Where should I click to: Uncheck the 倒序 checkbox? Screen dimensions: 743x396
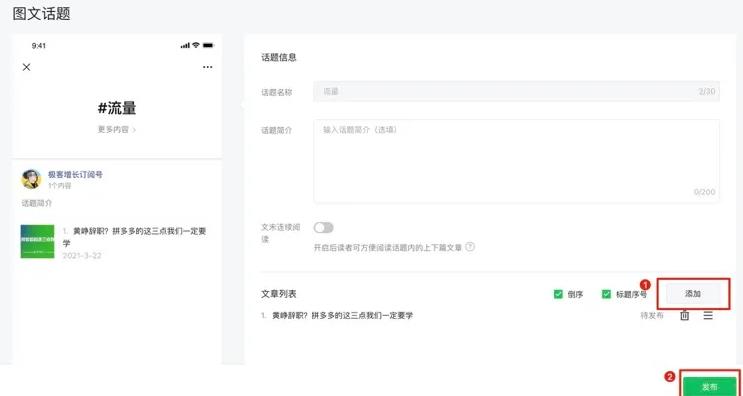coord(558,294)
